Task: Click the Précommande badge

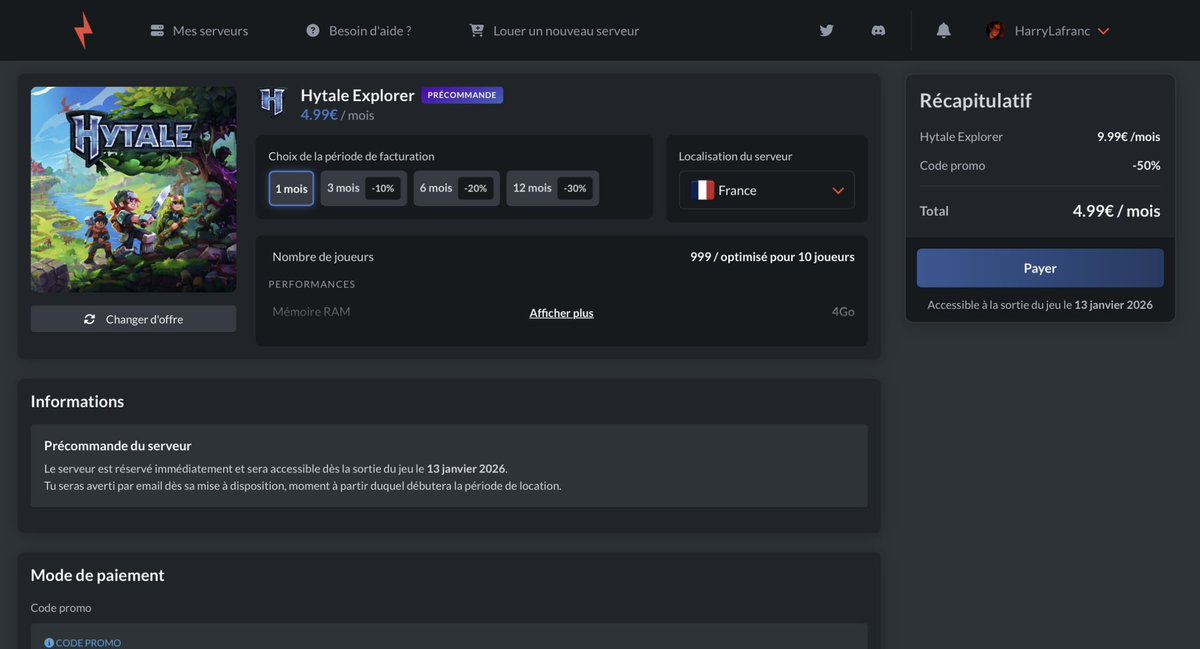Action: point(462,95)
